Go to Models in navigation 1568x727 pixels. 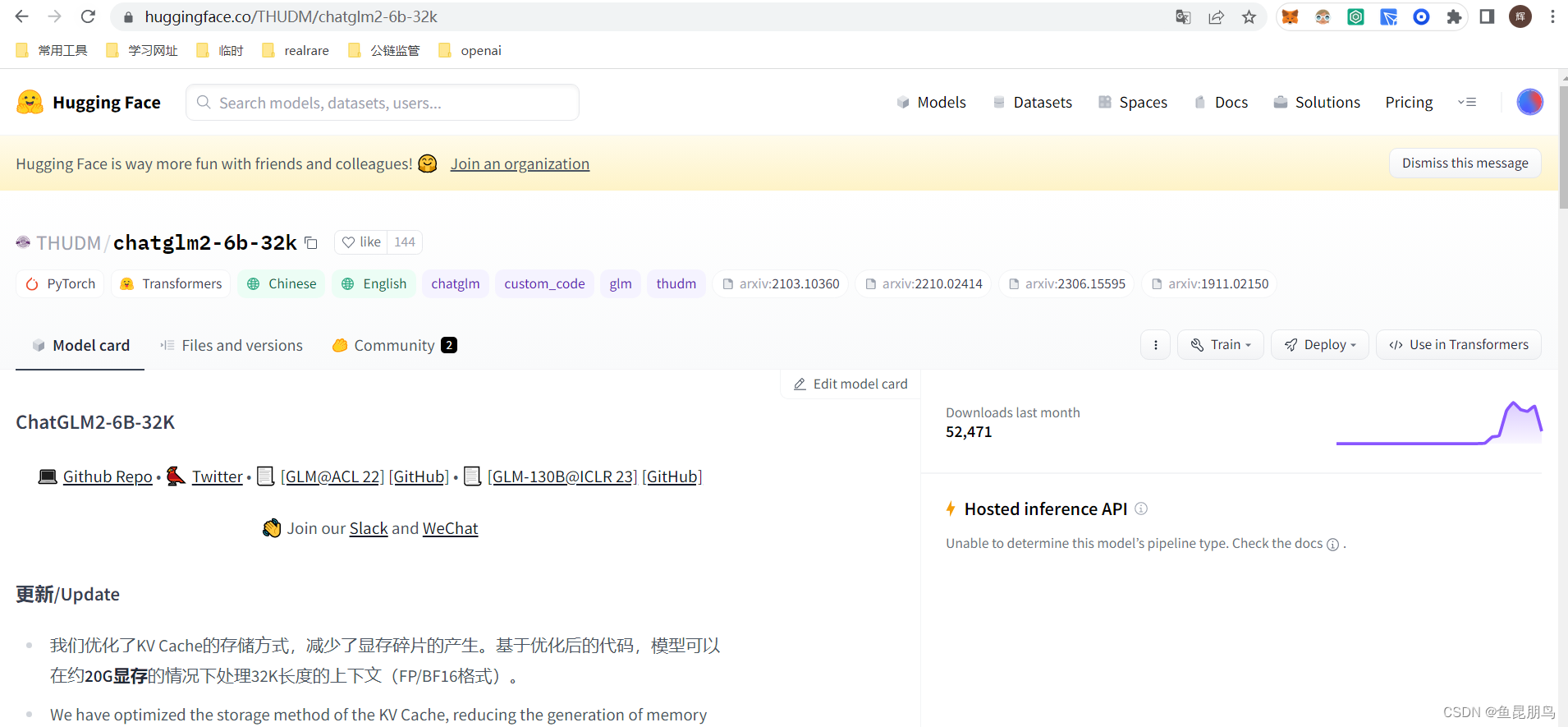click(931, 102)
